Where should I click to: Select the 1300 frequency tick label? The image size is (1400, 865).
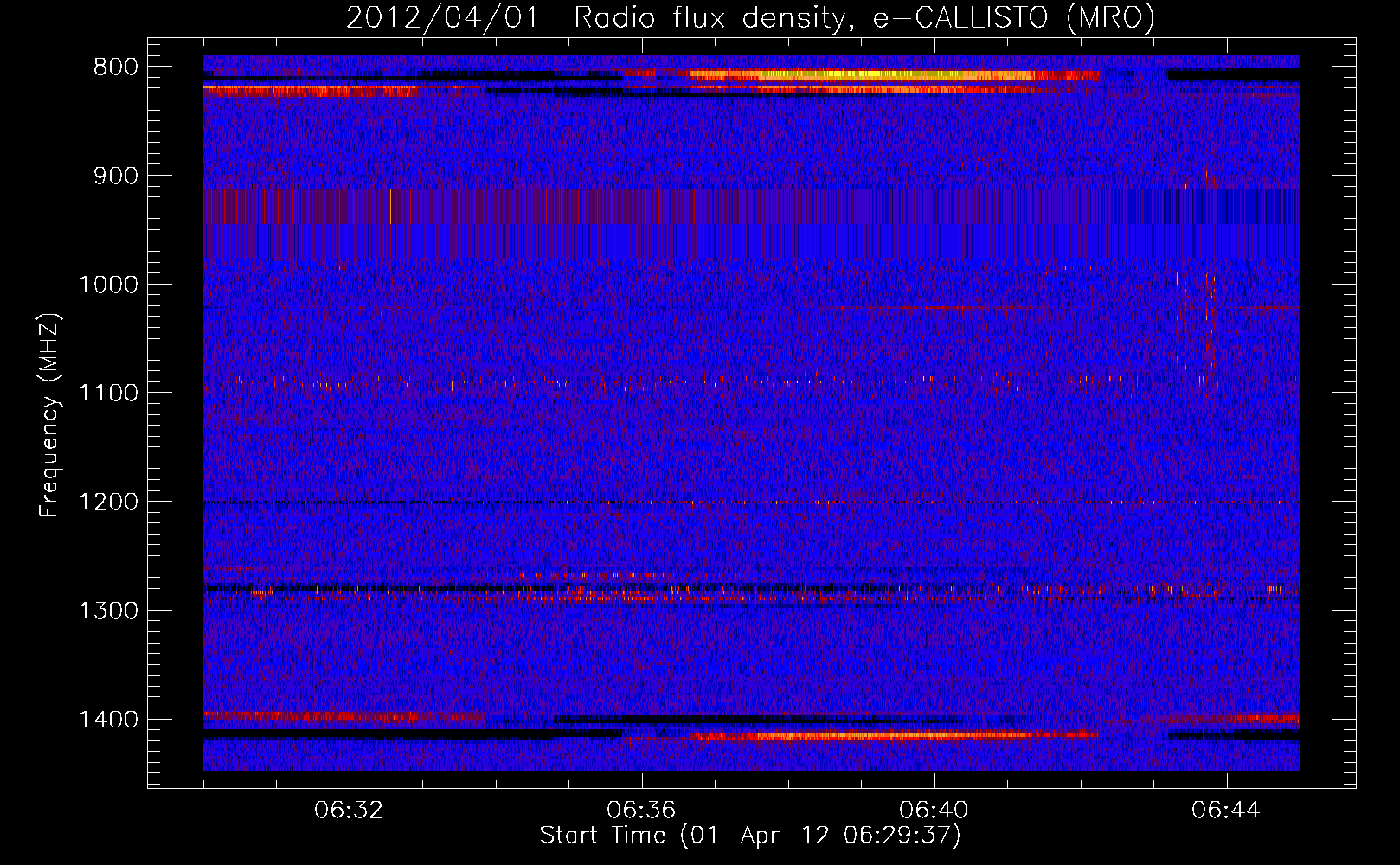(x=108, y=611)
